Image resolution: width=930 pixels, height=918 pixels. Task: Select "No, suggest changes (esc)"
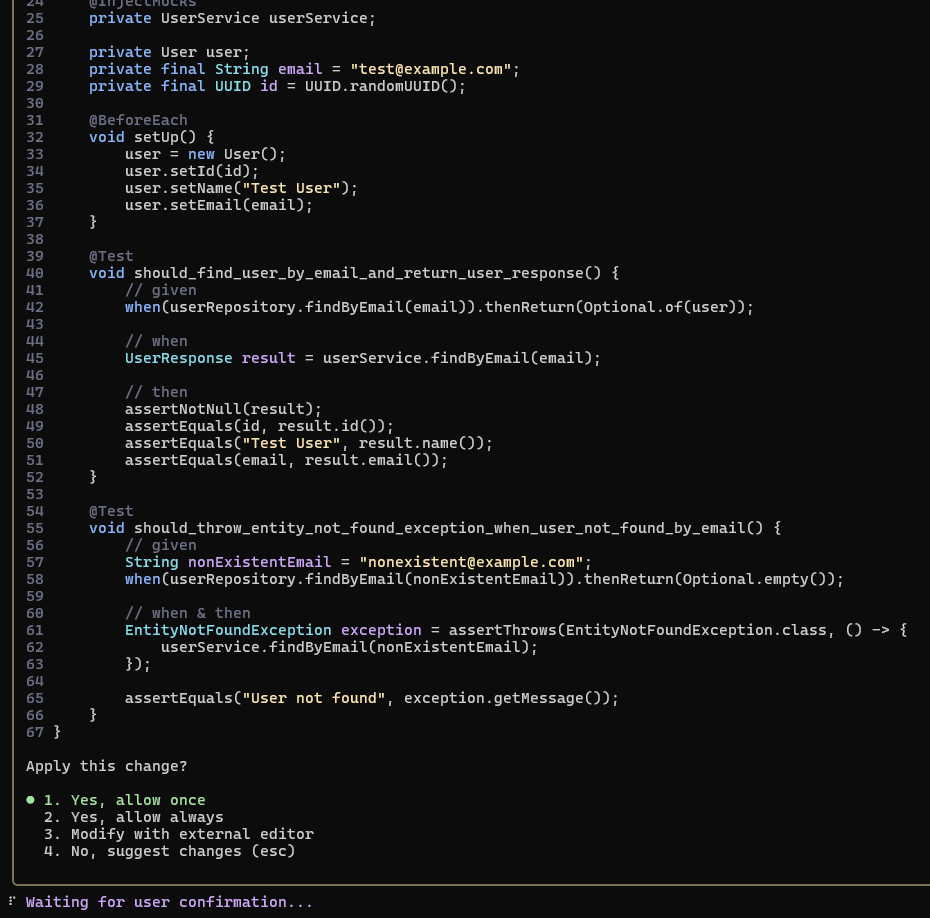pyautogui.click(x=182, y=851)
